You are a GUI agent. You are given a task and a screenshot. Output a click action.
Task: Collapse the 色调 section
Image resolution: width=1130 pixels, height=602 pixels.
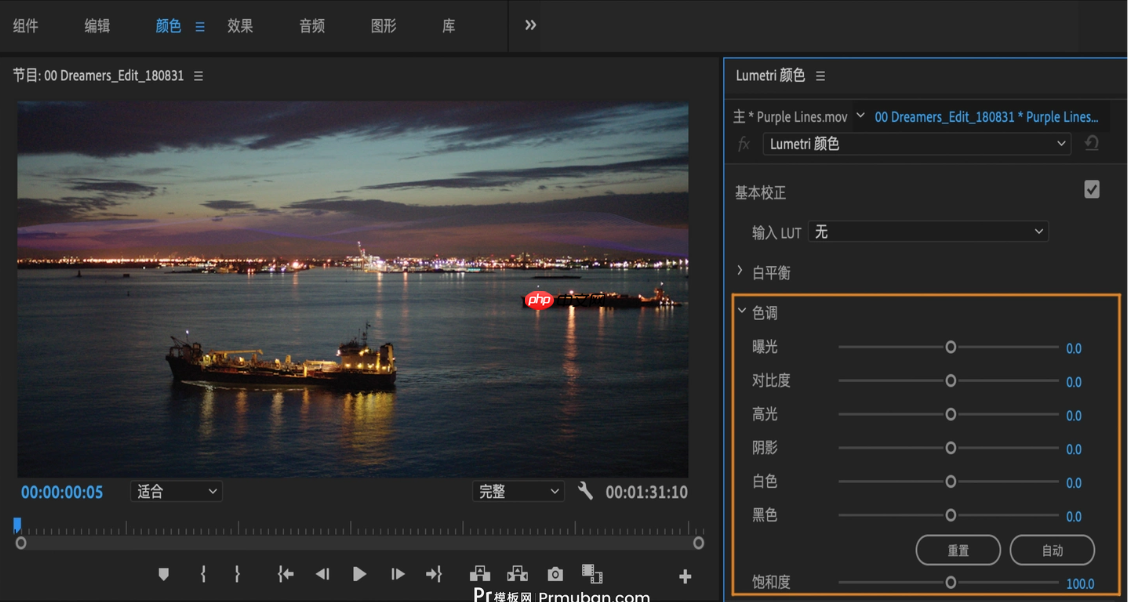(x=742, y=312)
